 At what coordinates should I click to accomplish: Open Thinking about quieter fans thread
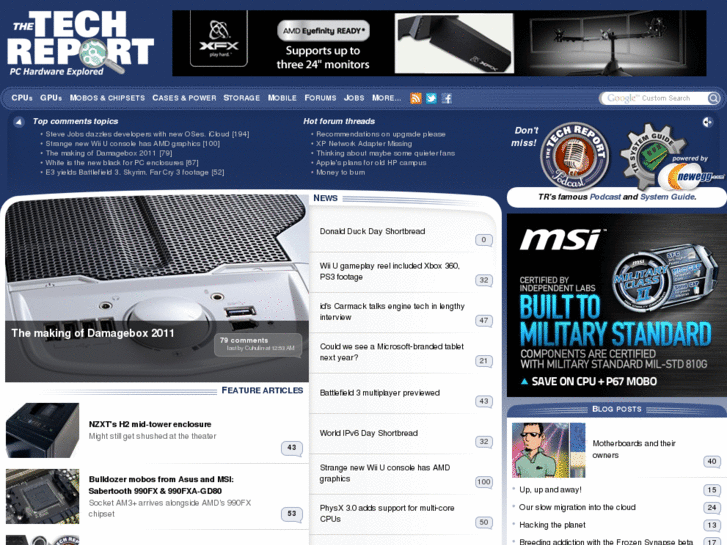[385, 153]
